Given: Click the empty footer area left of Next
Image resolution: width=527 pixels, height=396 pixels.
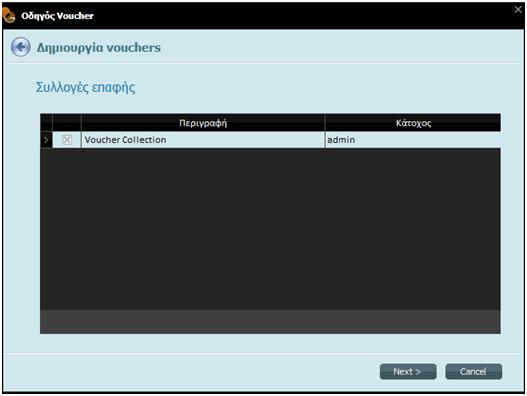Looking at the screenshot, I should (192, 371).
